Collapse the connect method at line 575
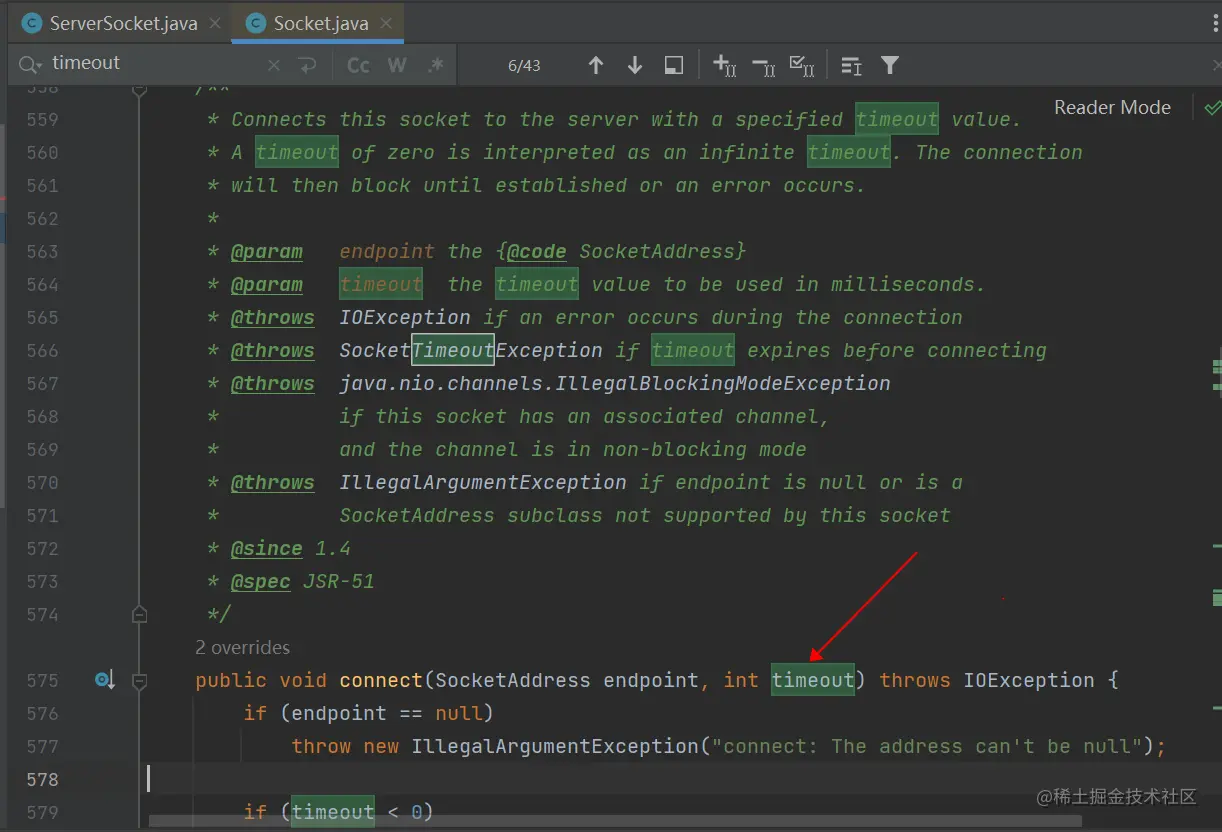 [x=140, y=681]
